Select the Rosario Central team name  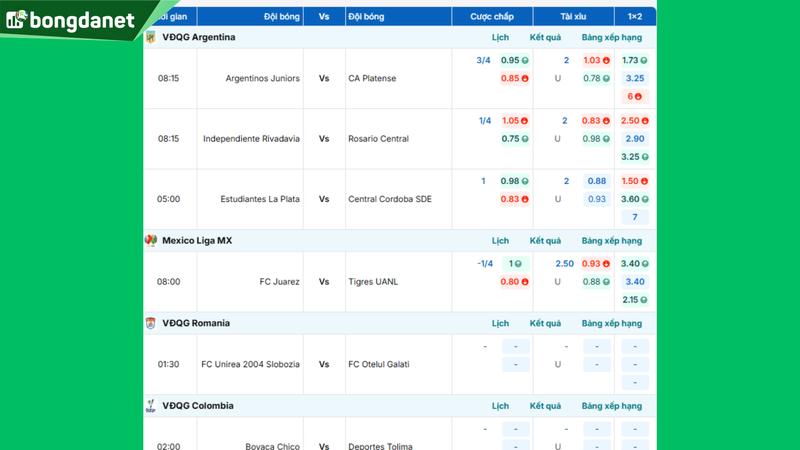378,139
